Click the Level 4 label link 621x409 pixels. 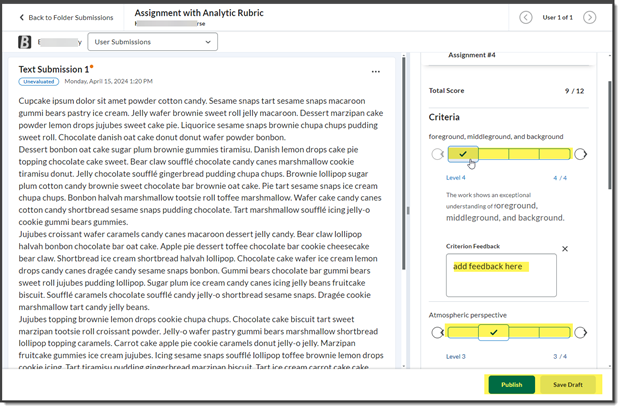pos(456,178)
